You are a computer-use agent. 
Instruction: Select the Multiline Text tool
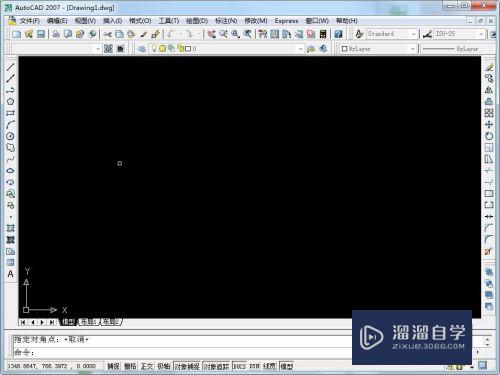[x=10, y=274]
